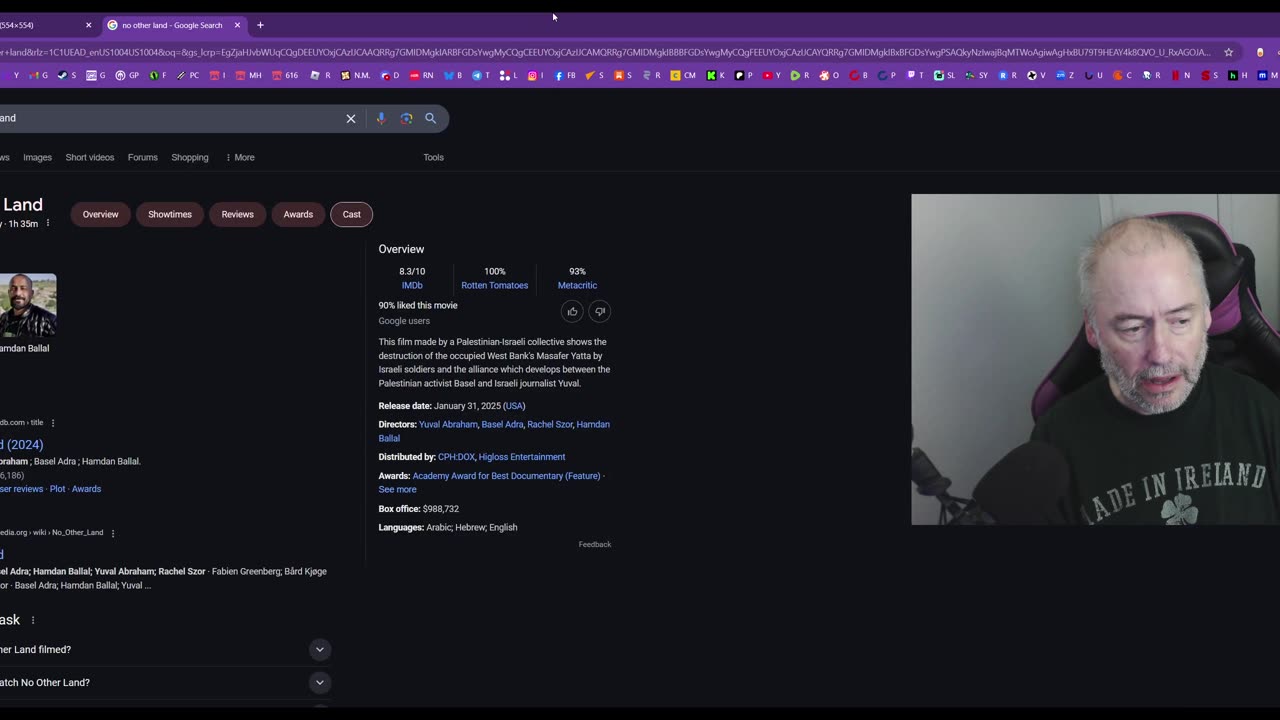Open the 'GP' bookmark

click(127, 75)
